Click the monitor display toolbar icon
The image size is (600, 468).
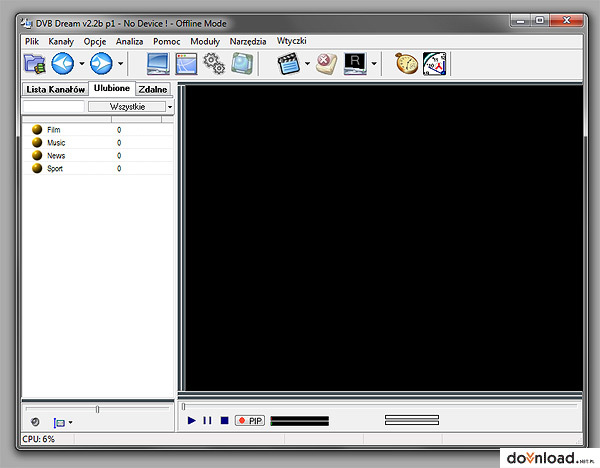click(158, 64)
